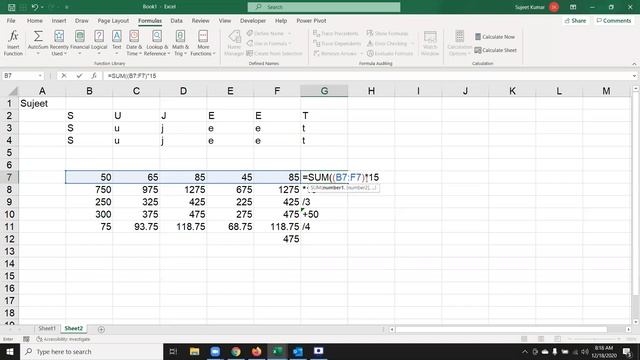
Task: Switch to the Page Layout tab
Action: 113,20
